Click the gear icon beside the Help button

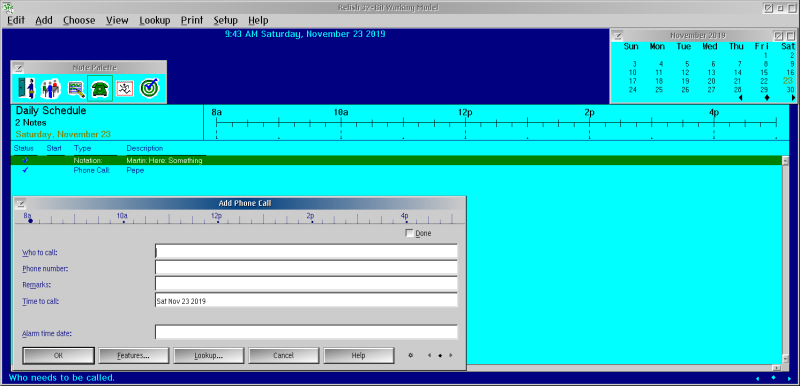click(x=410, y=355)
